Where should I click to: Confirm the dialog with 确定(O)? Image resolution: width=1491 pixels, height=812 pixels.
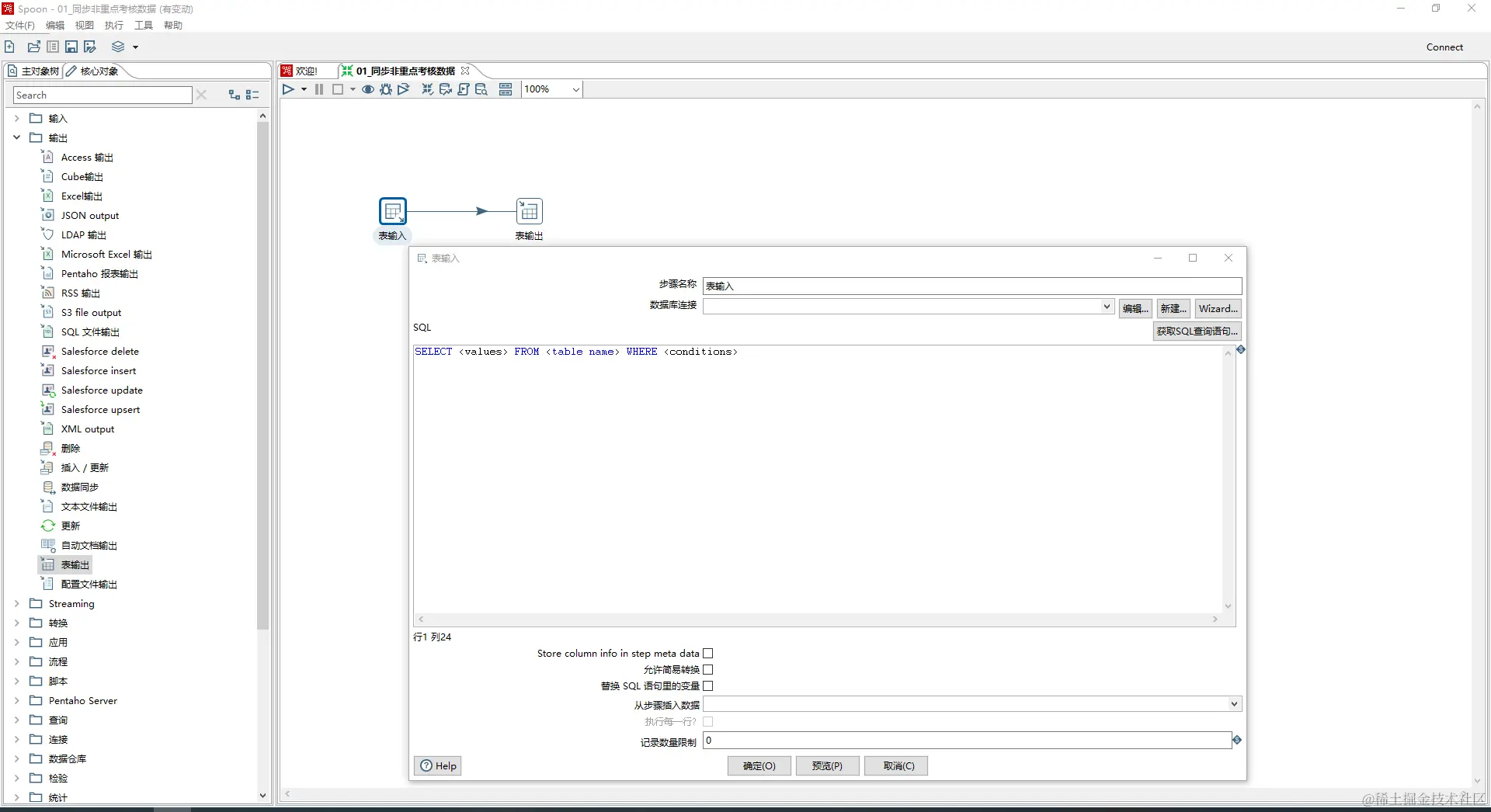click(x=759, y=766)
